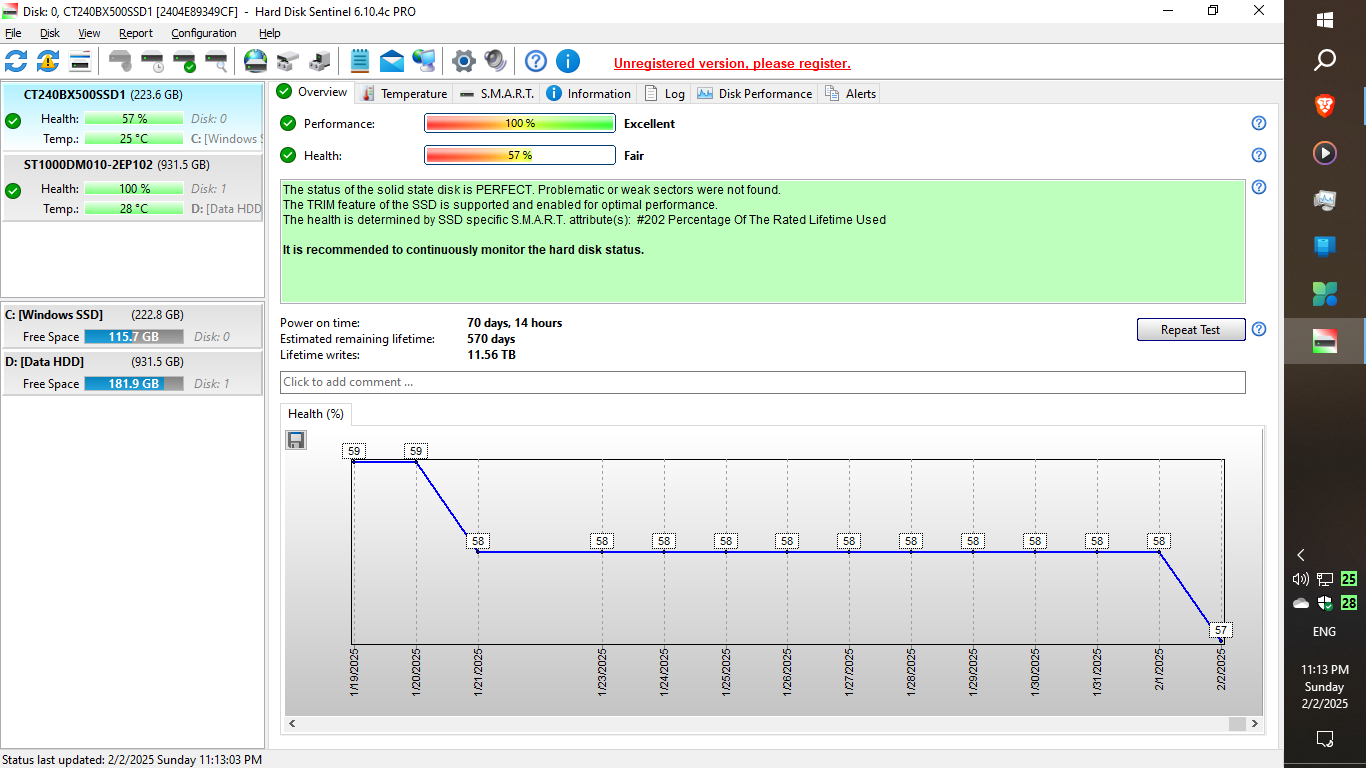The width and height of the screenshot is (1366, 768).
Task: Click the Unregistered version, please register link
Action: (732, 63)
